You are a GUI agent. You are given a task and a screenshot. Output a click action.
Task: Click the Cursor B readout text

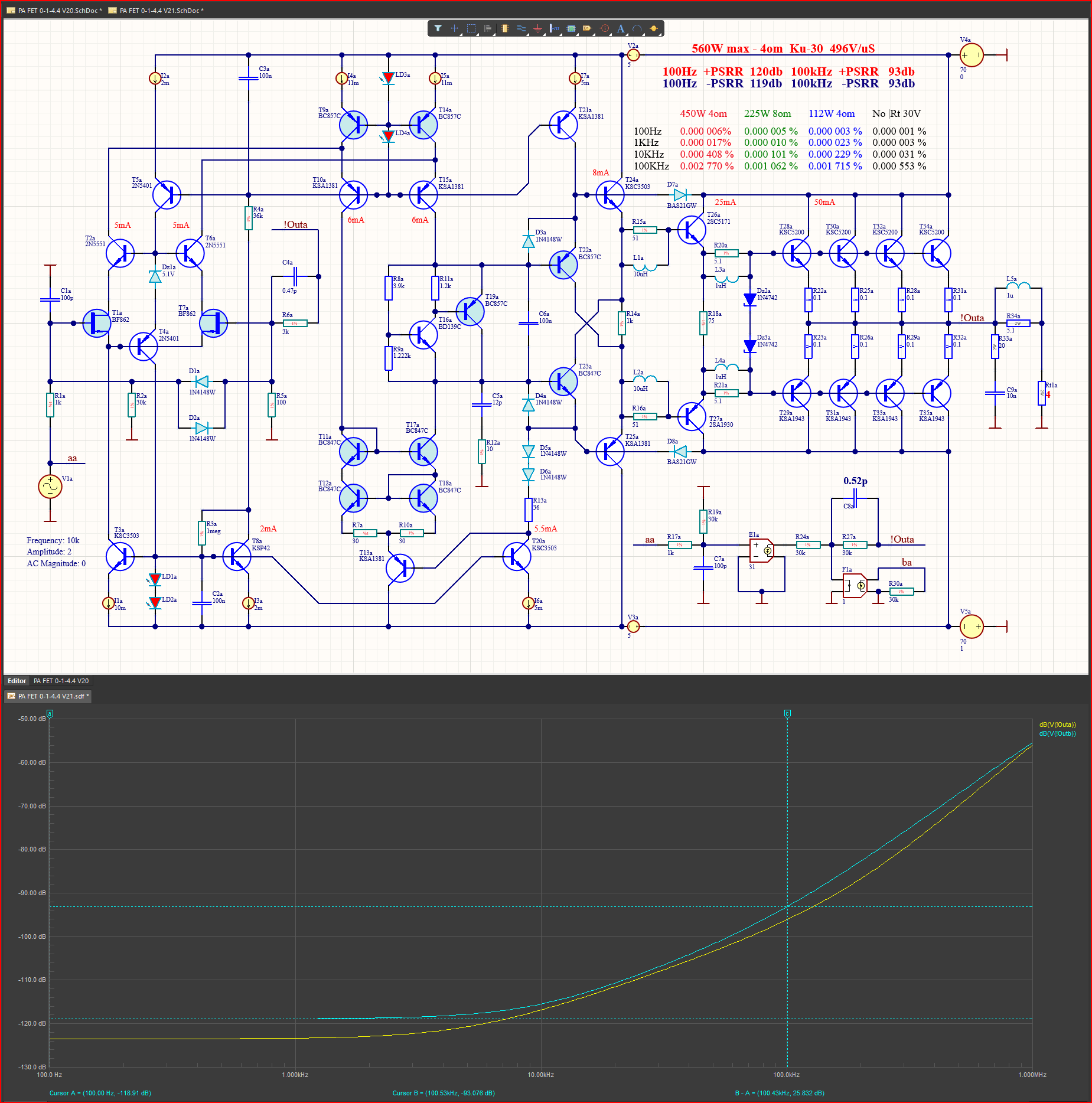click(x=444, y=1093)
